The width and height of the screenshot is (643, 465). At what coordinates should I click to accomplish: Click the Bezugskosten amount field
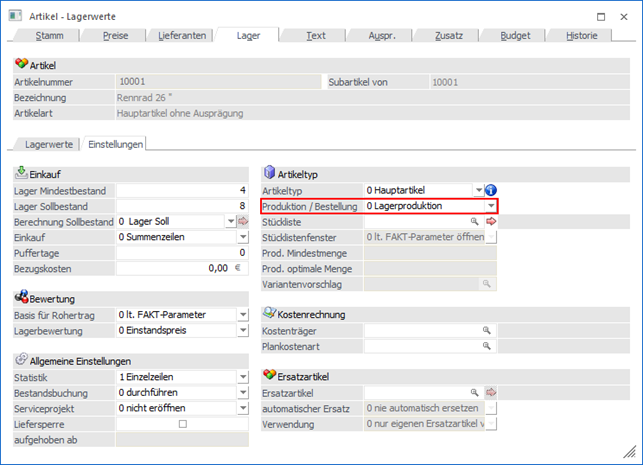175,268
